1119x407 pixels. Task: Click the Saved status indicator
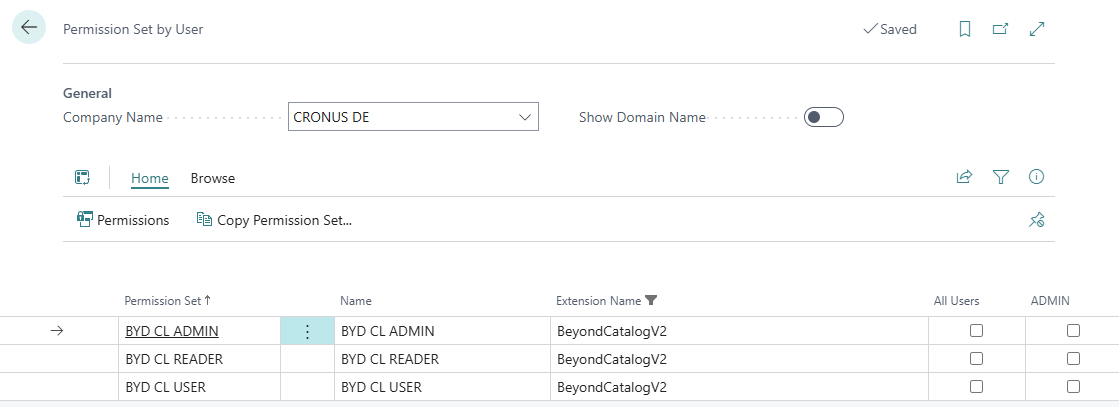point(890,29)
